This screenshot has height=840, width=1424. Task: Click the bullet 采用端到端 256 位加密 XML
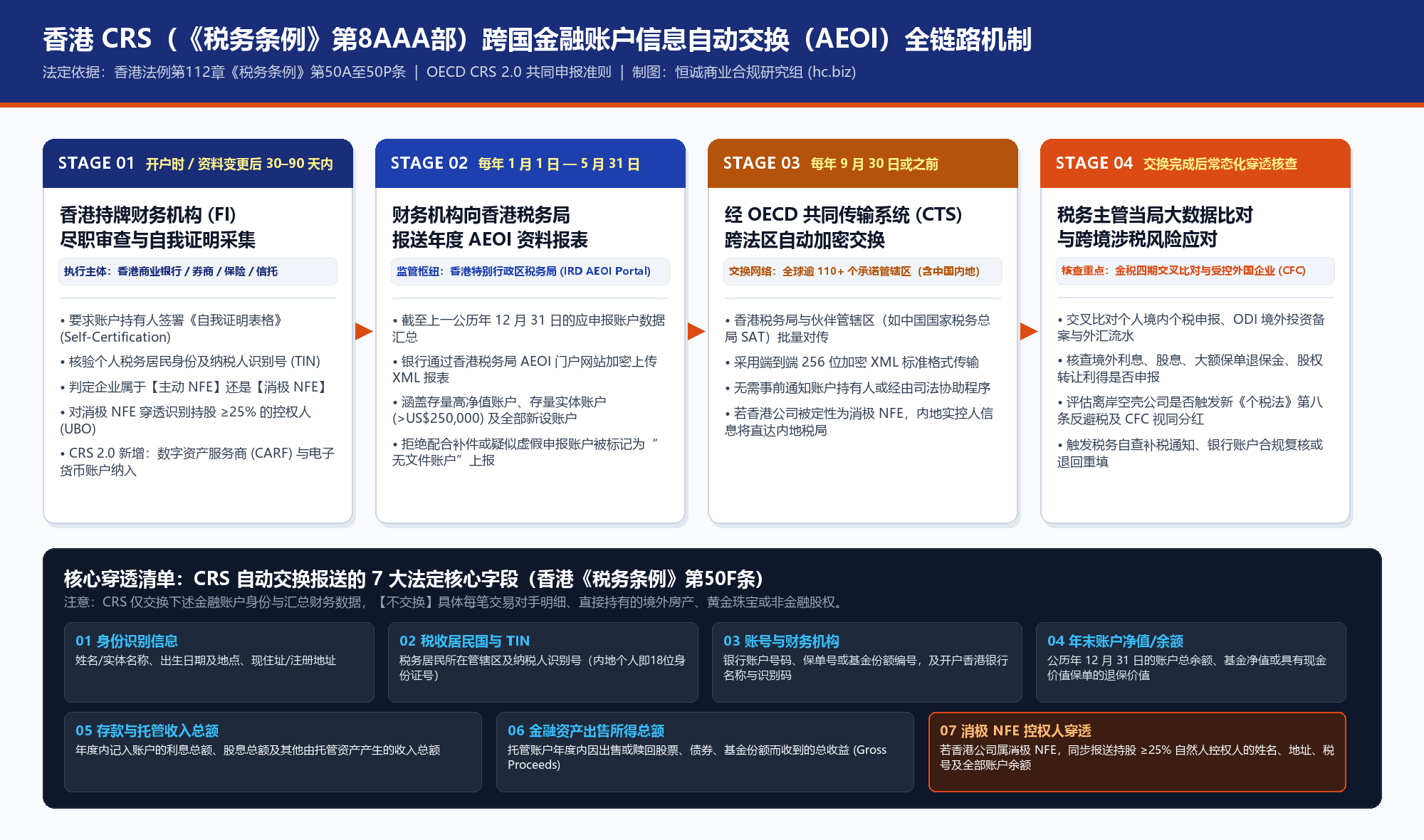(852, 362)
